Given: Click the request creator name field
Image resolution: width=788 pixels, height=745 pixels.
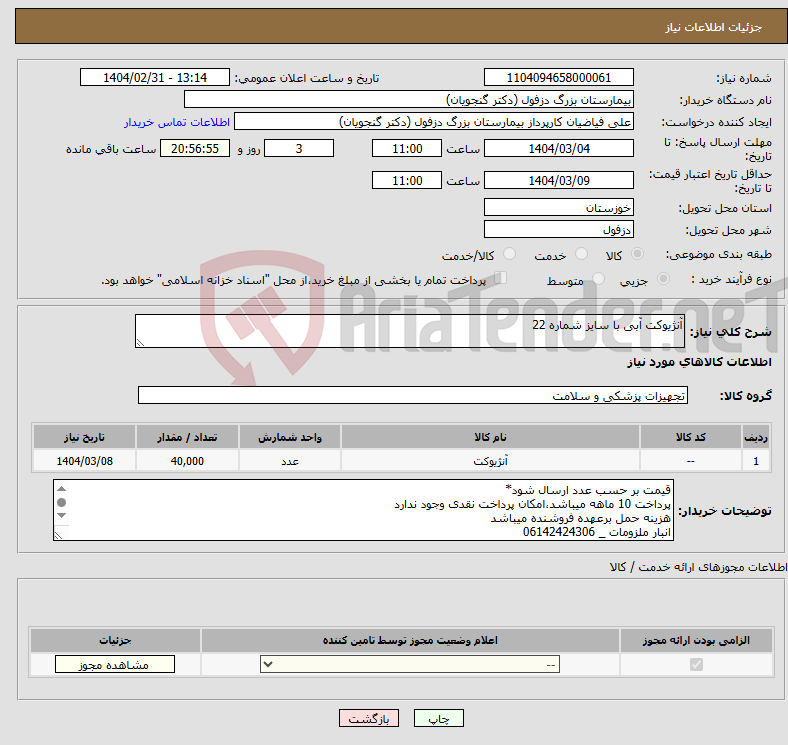Looking at the screenshot, I should pos(434,122).
